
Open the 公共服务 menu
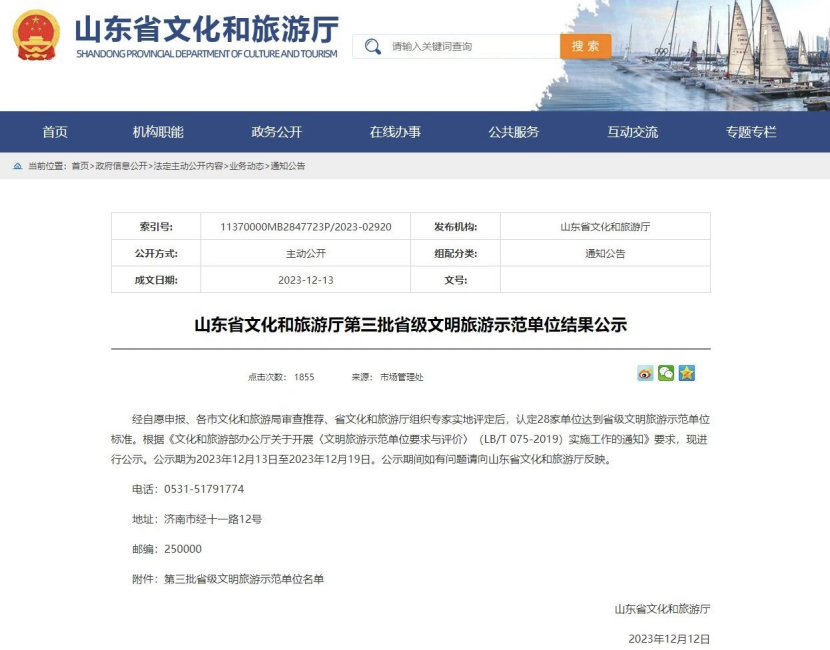[x=513, y=132]
